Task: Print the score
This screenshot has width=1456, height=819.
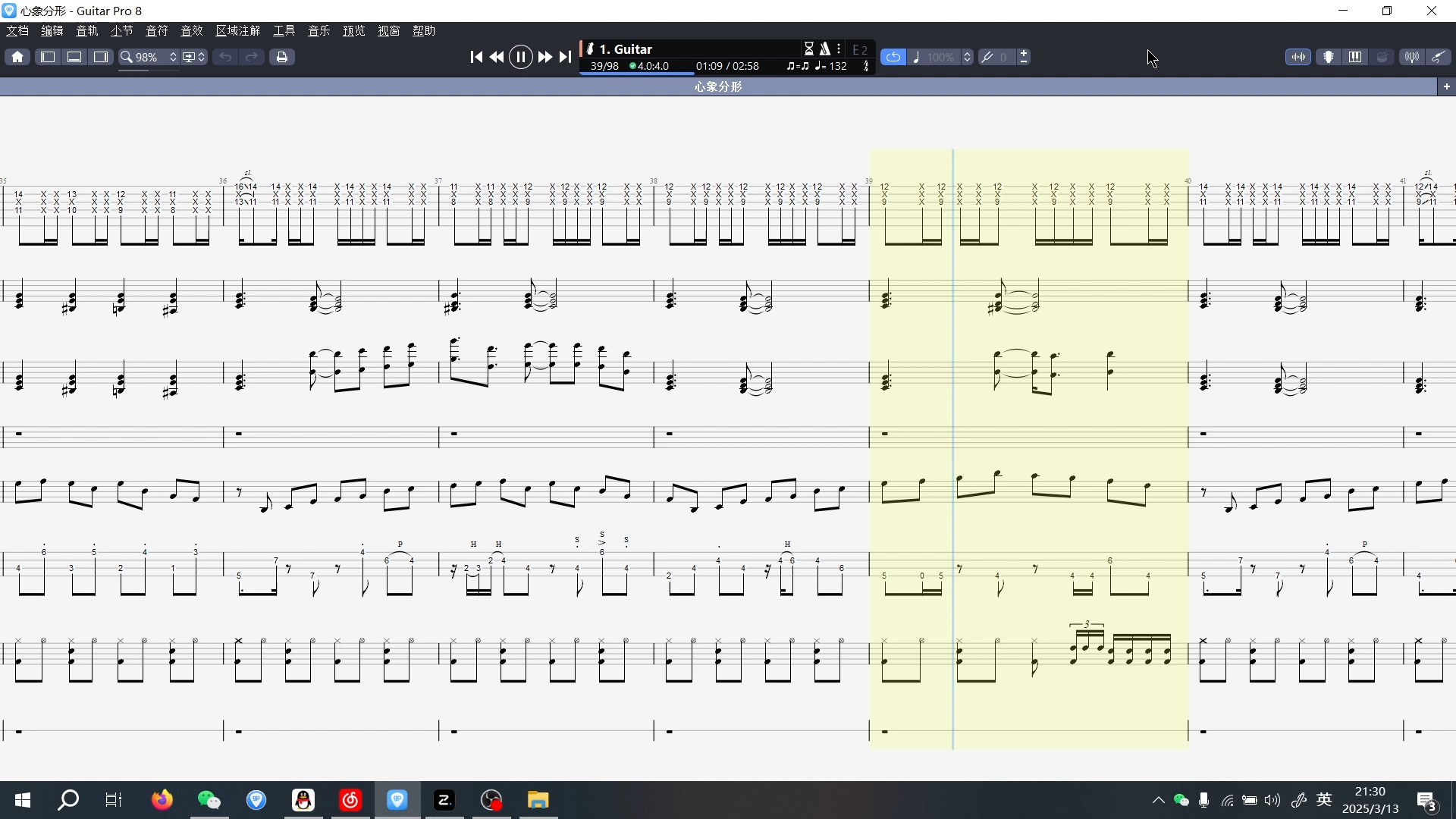Action: tap(282, 57)
